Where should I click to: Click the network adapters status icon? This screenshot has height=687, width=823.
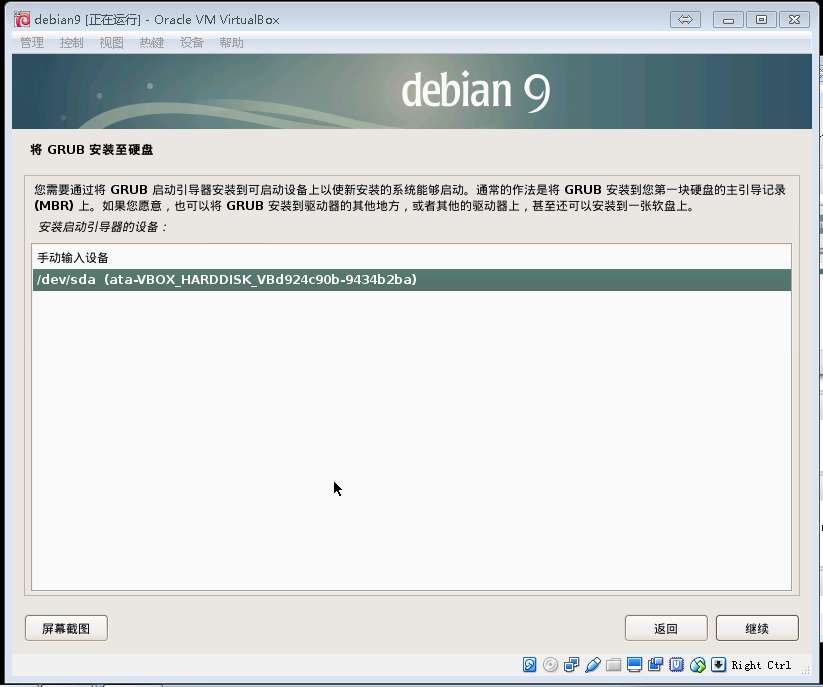click(x=571, y=664)
